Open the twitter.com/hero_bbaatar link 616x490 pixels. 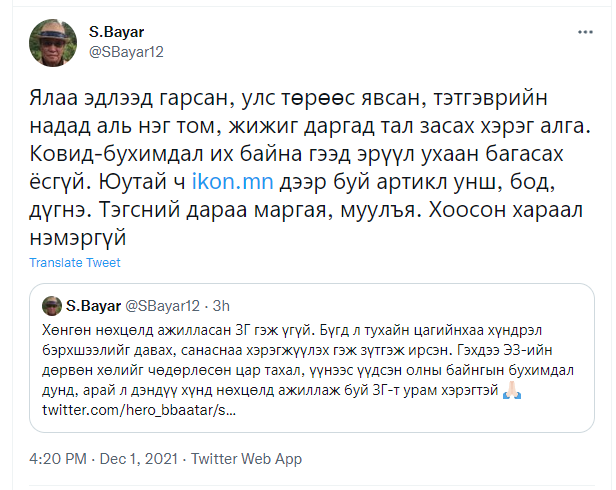(140, 411)
